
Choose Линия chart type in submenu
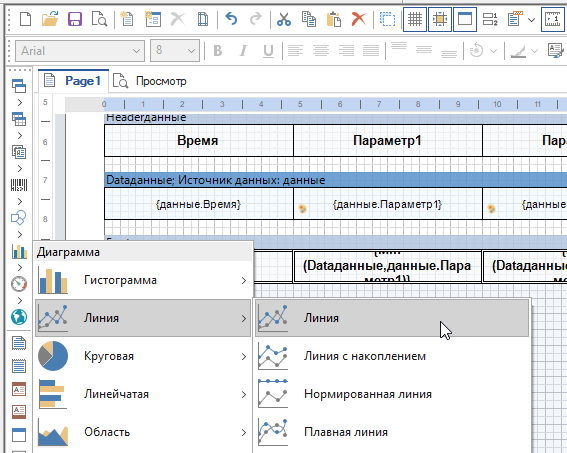coord(392,318)
